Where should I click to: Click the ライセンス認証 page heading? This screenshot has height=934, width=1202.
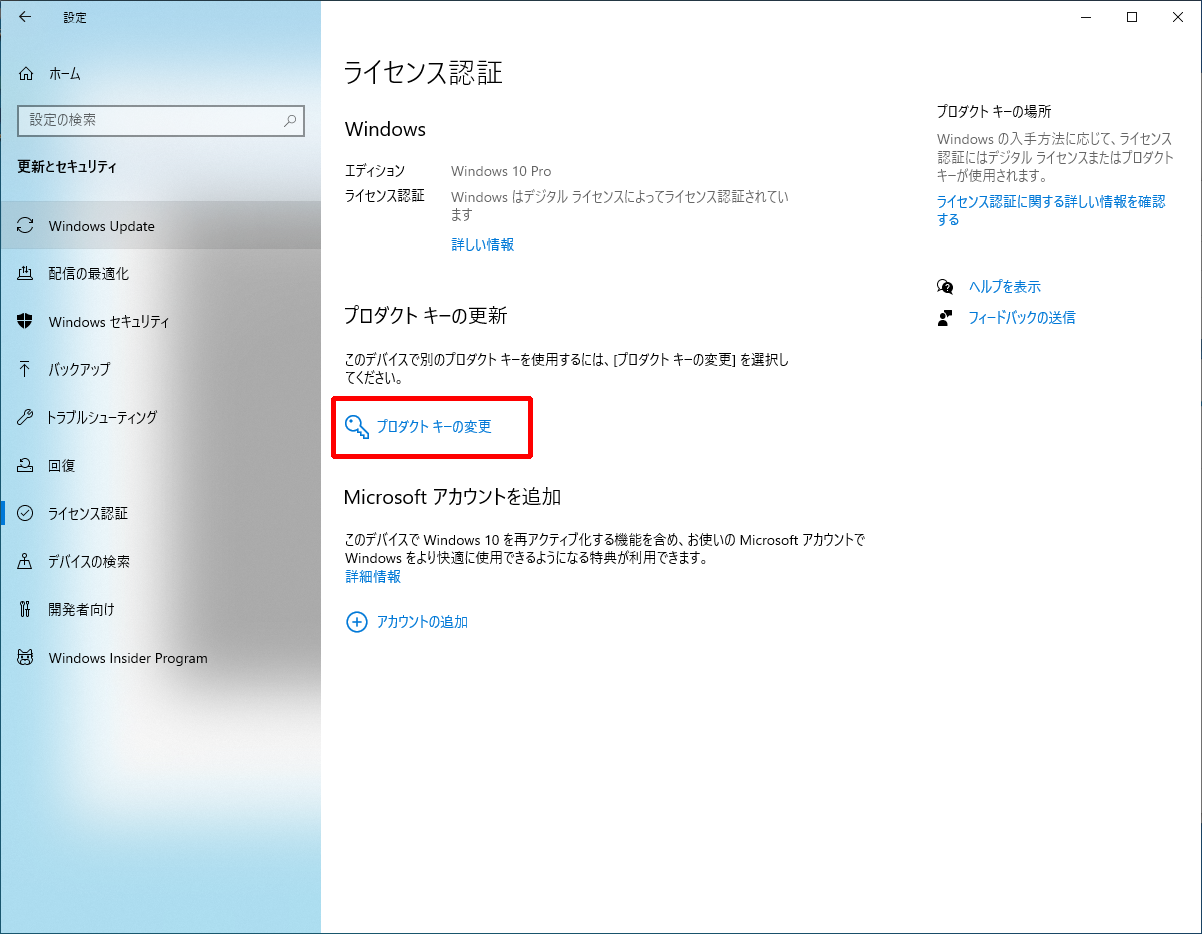[x=423, y=73]
